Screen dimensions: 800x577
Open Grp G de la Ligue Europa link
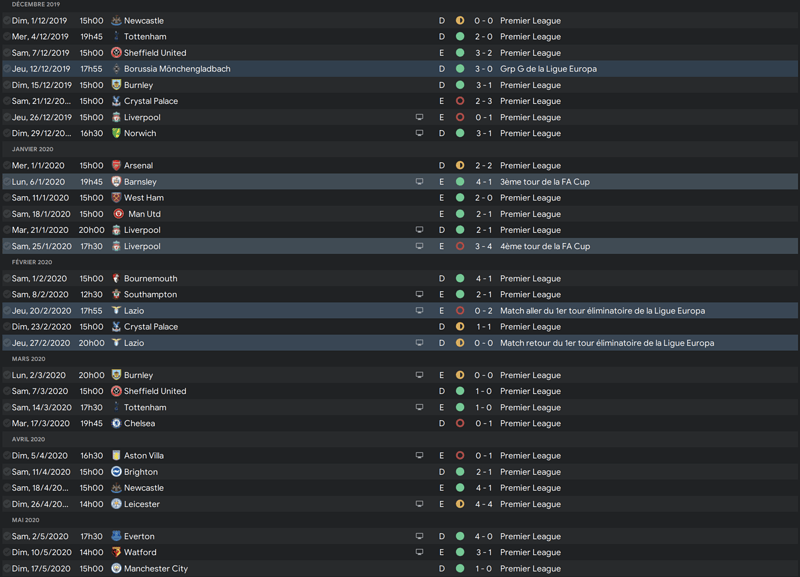click(548, 69)
